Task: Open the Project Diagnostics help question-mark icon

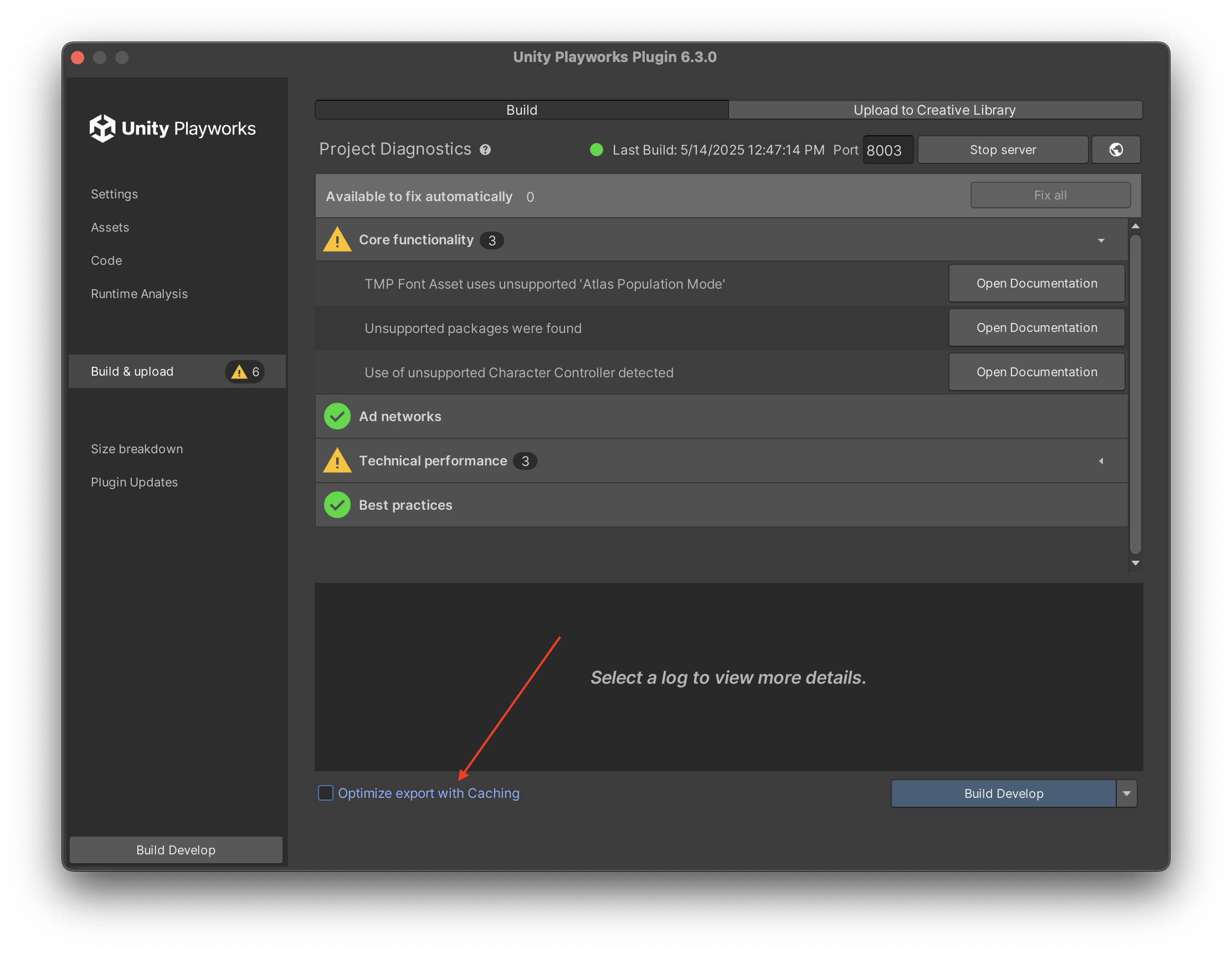Action: click(x=485, y=150)
